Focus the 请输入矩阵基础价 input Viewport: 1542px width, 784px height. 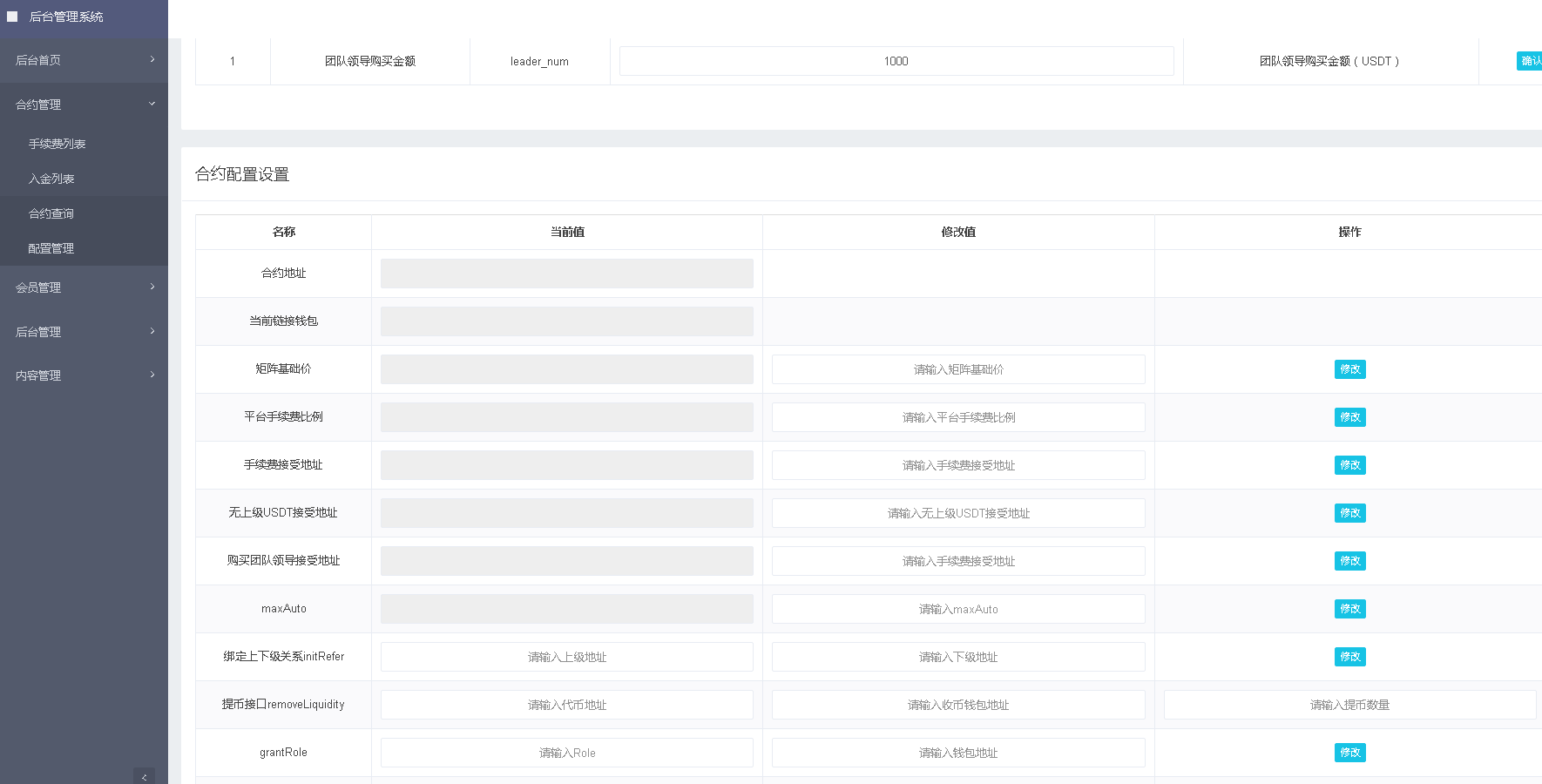[x=958, y=369]
